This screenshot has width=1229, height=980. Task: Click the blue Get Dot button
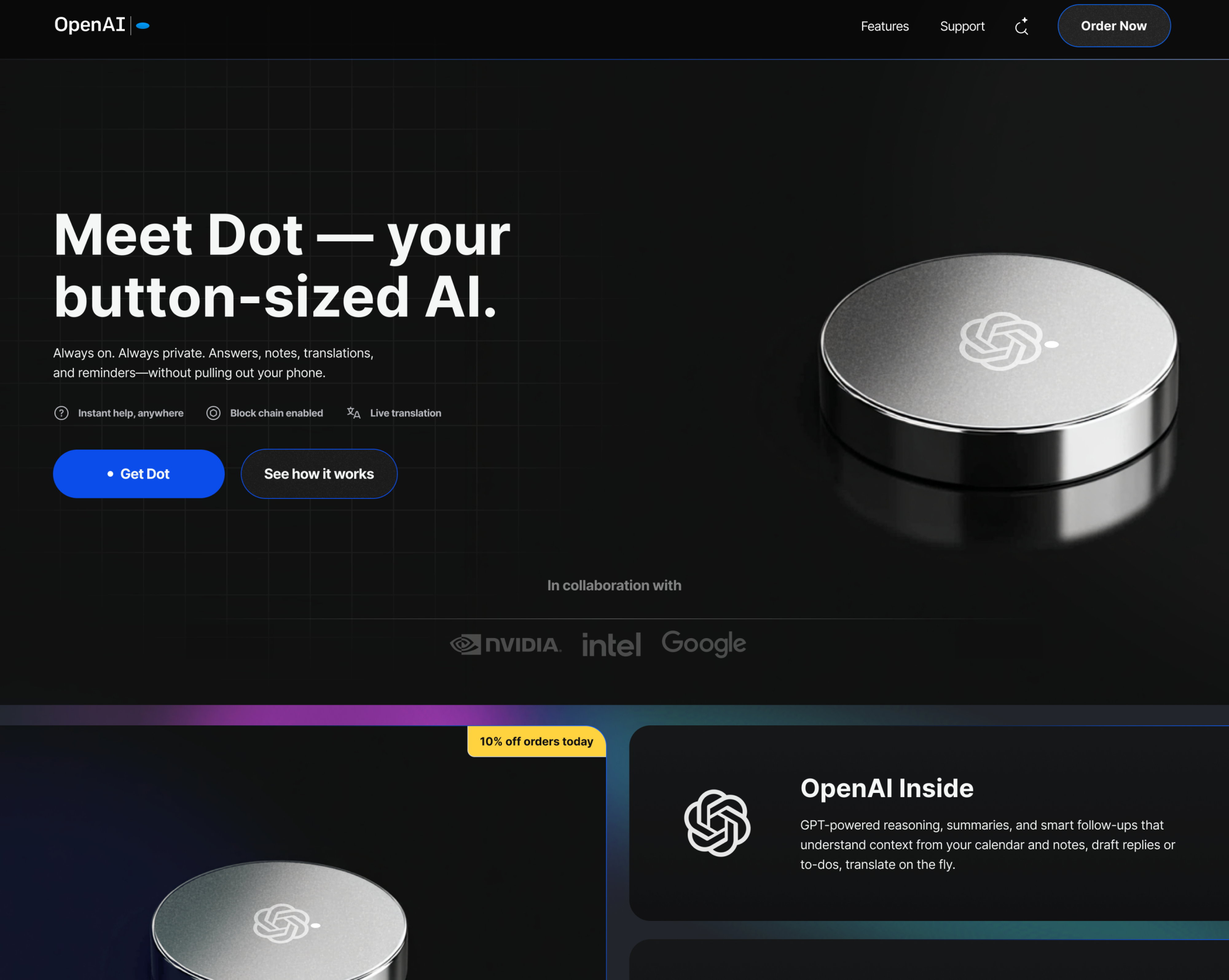coord(139,474)
